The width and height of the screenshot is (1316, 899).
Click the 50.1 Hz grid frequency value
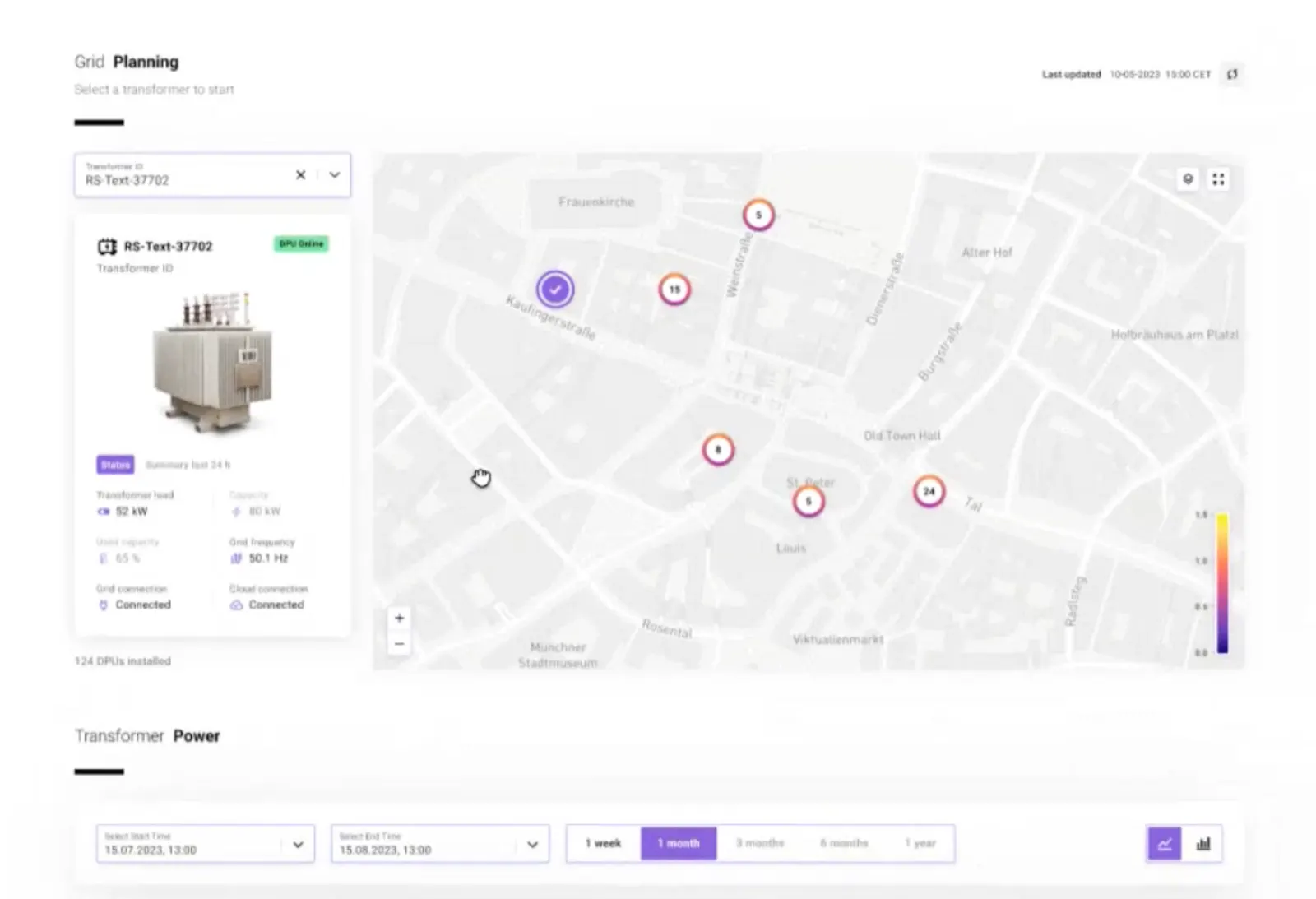(x=268, y=558)
